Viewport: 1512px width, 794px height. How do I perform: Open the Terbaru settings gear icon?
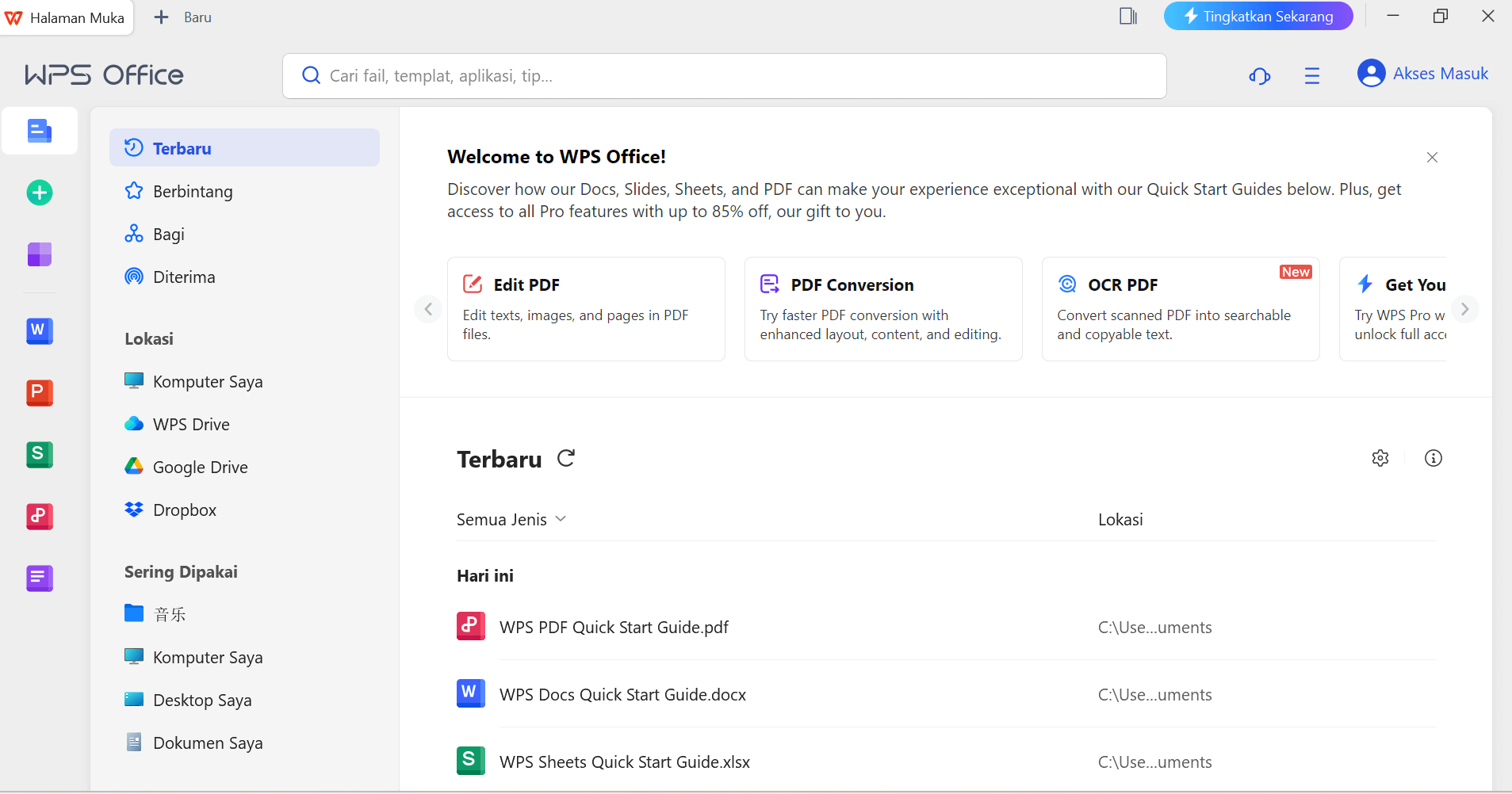pyautogui.click(x=1380, y=457)
